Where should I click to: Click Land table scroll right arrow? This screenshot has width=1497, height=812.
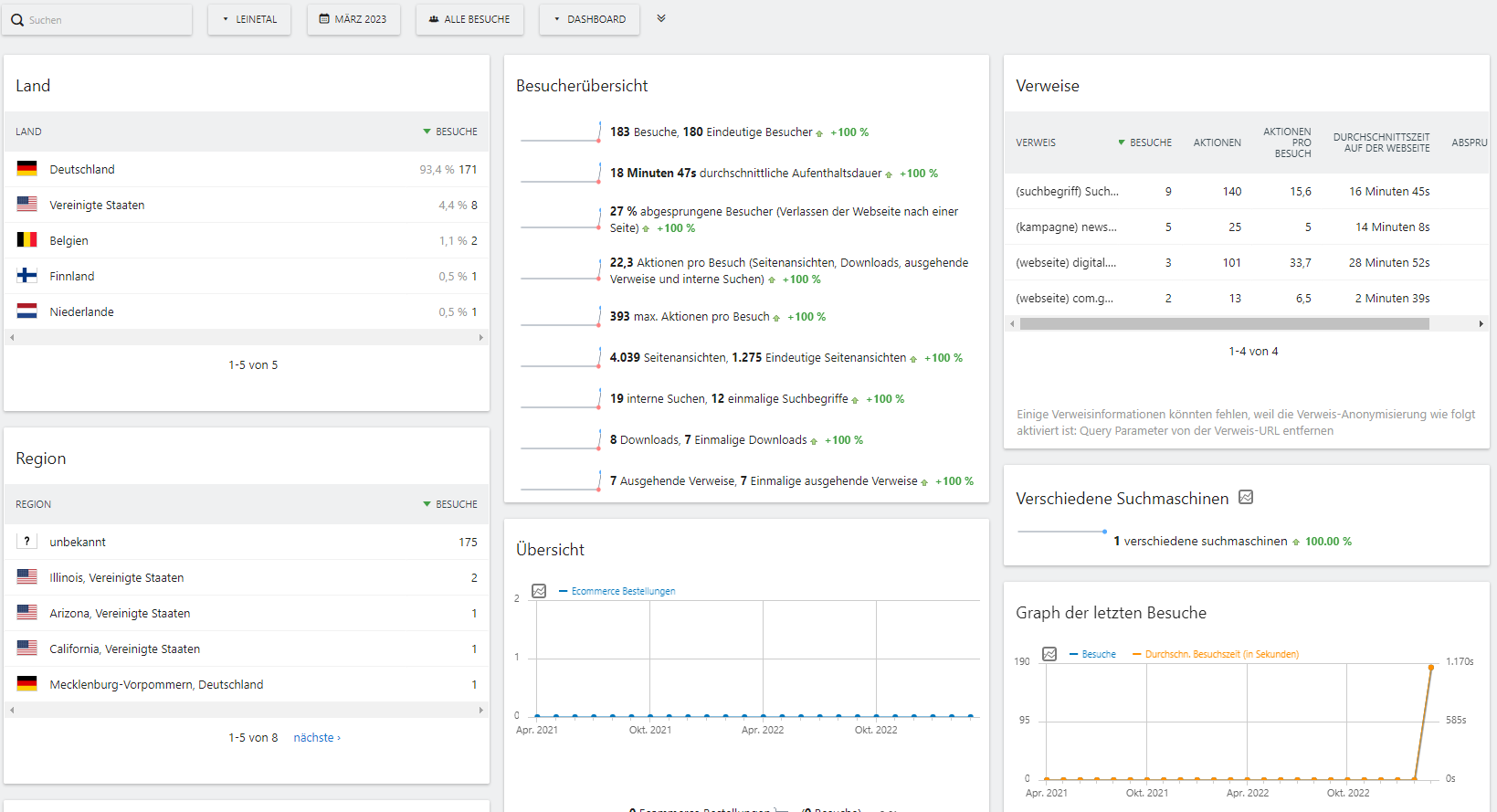[x=481, y=338]
